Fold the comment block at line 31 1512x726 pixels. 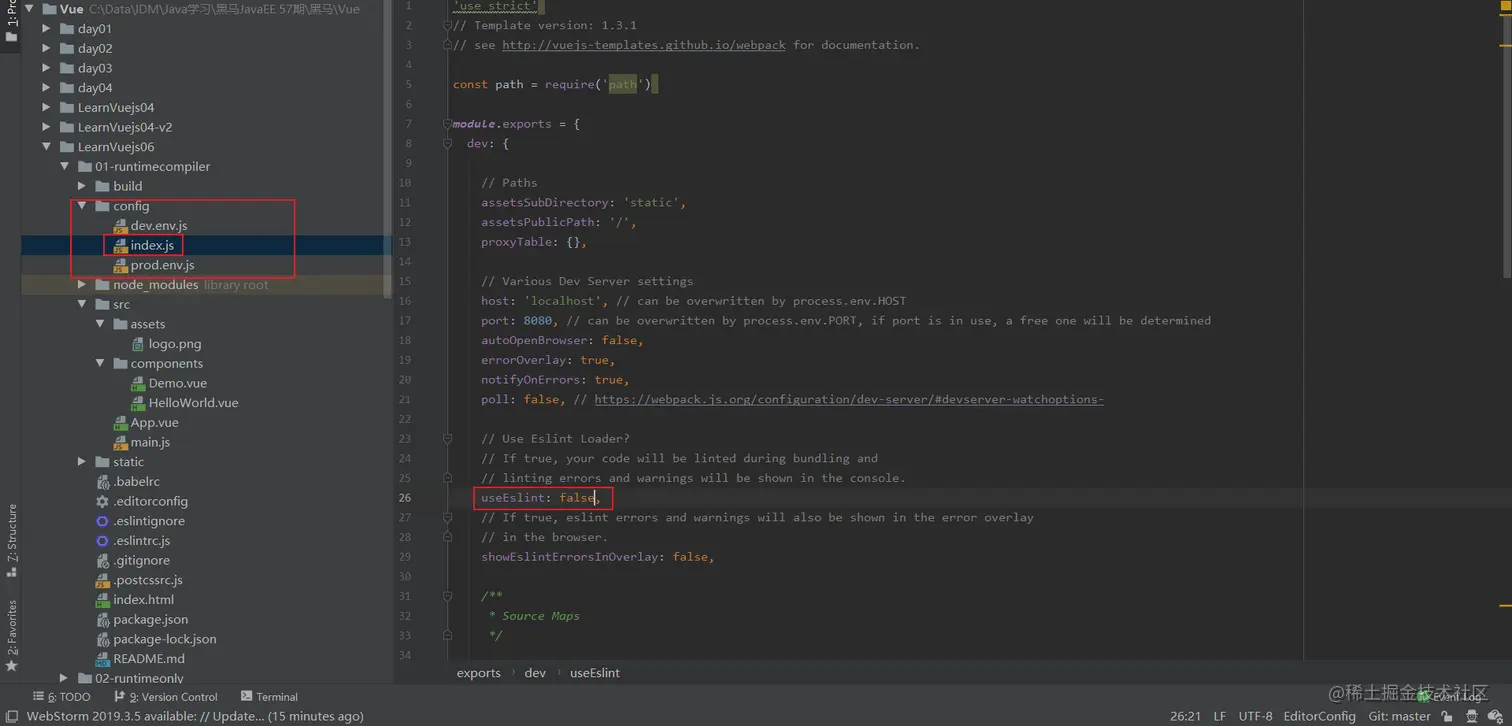click(x=447, y=596)
